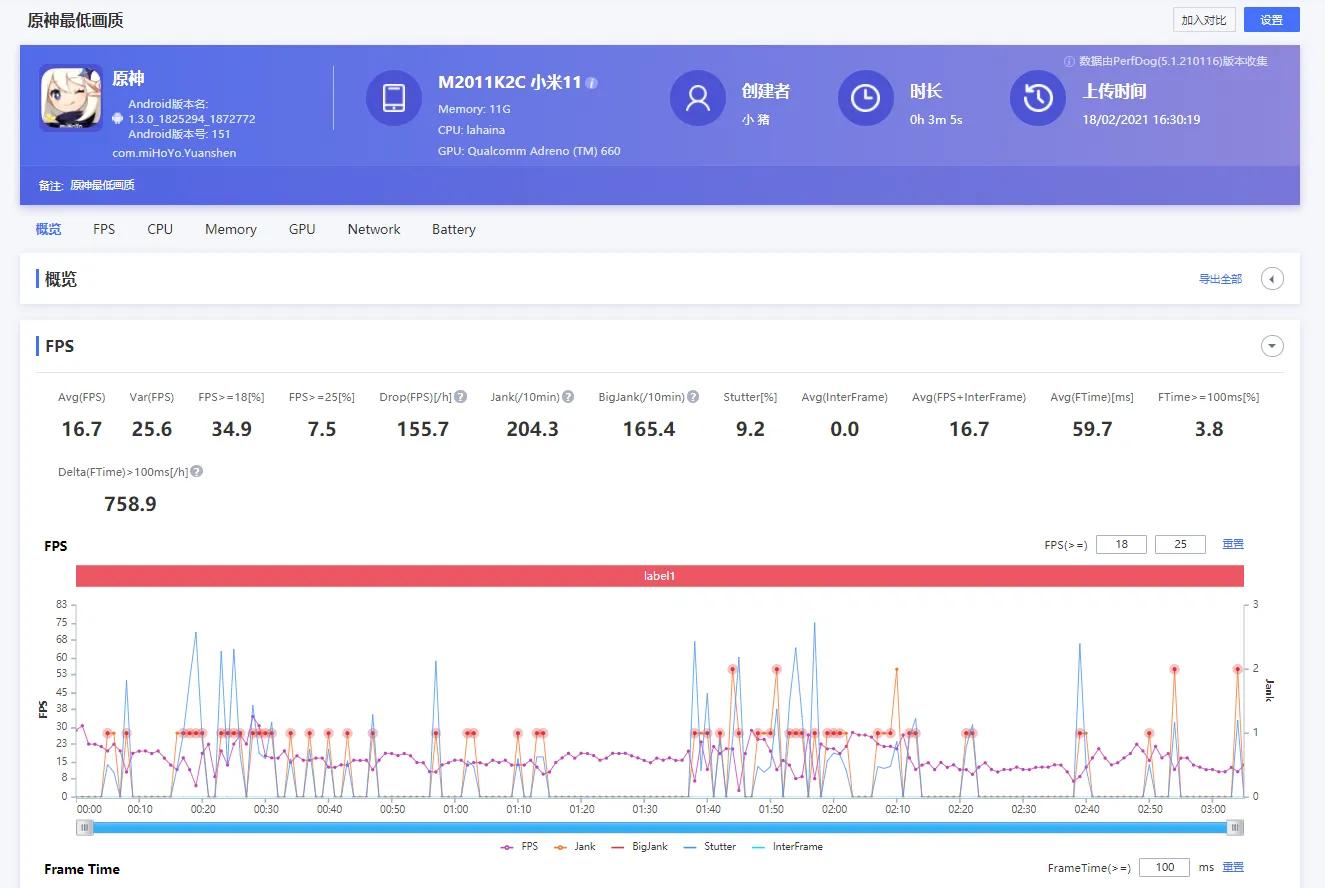Click help icon beside Delta(FTime)>100ms
The height and width of the screenshot is (888, 1325).
click(x=197, y=471)
